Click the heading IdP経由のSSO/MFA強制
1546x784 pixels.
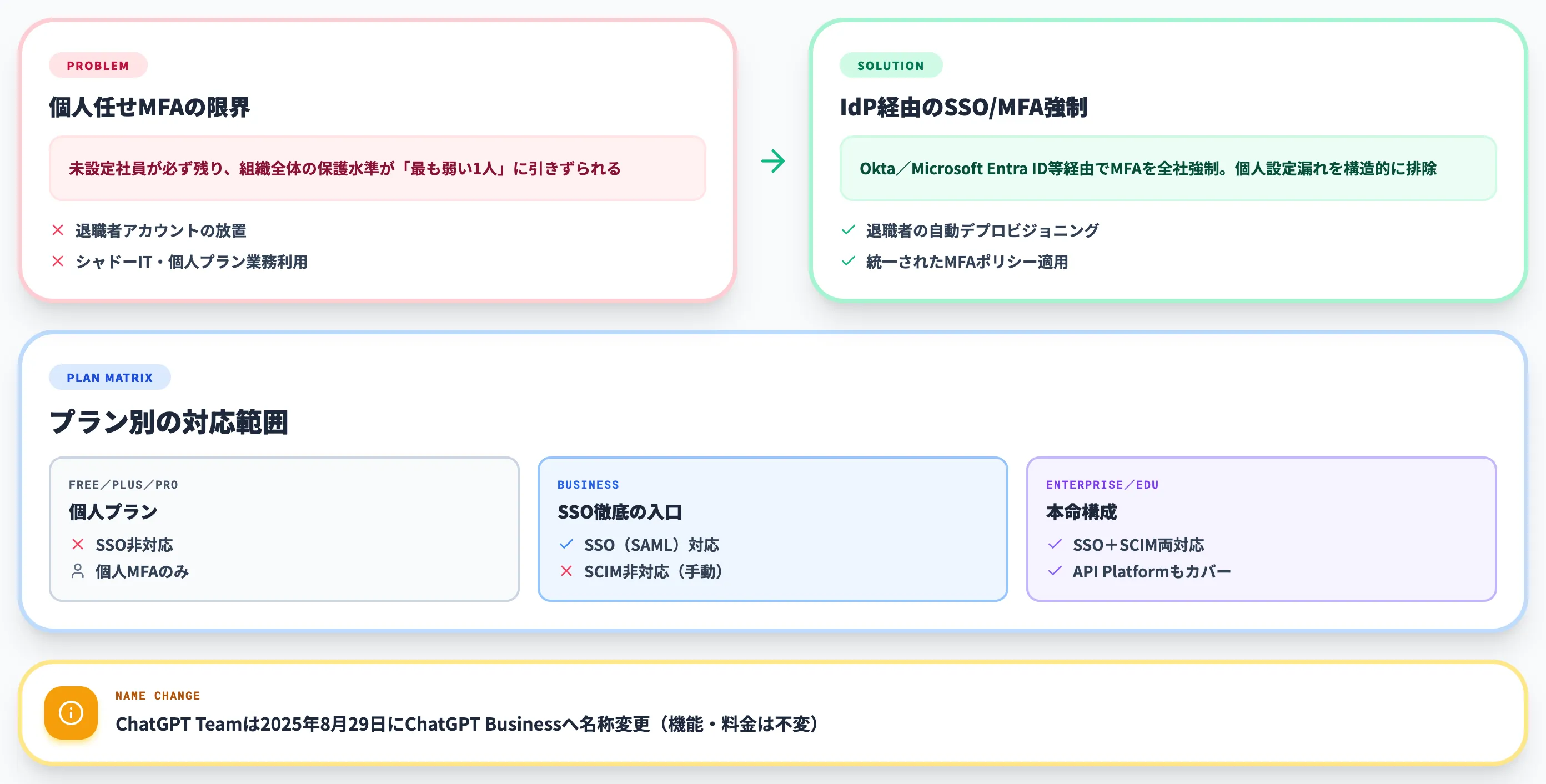coord(963,107)
